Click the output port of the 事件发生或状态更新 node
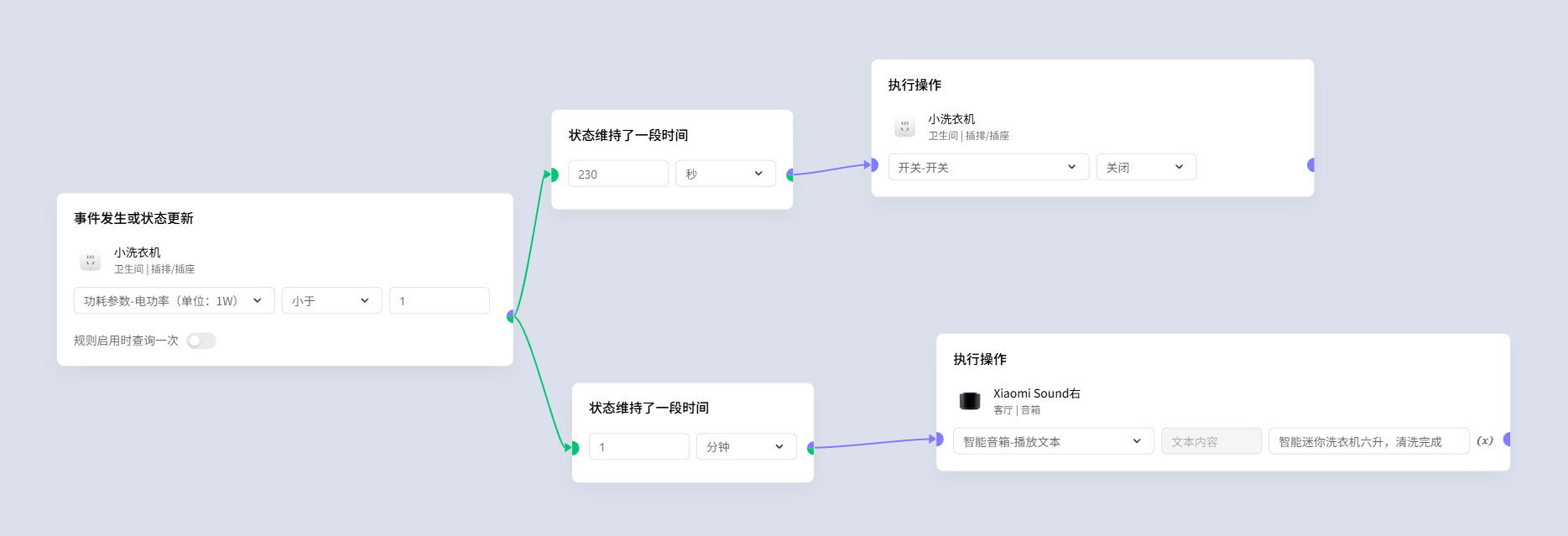The width and height of the screenshot is (1568, 536). click(x=511, y=316)
